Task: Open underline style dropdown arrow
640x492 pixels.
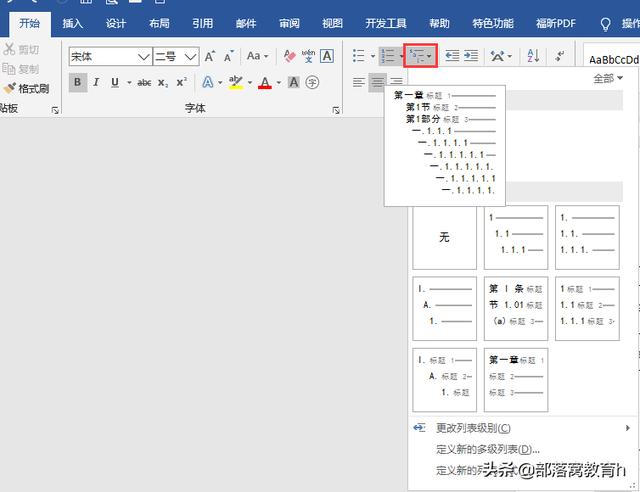Action: pos(129,83)
